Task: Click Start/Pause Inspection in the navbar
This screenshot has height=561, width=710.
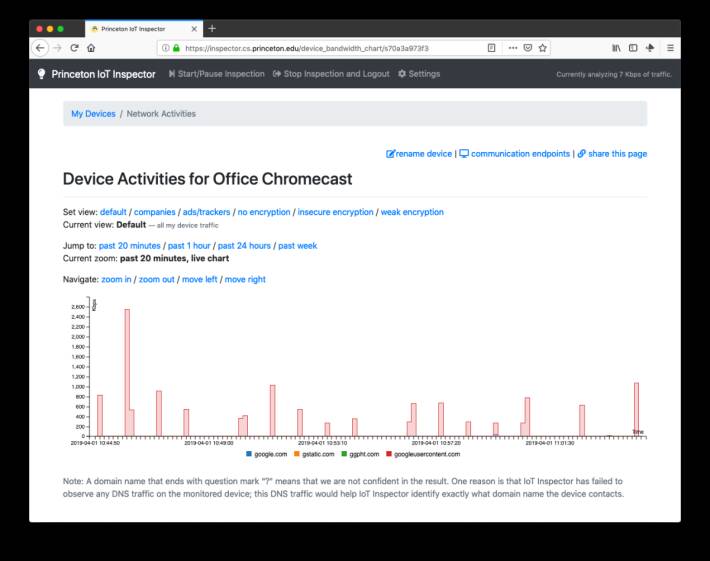Action: (x=216, y=74)
